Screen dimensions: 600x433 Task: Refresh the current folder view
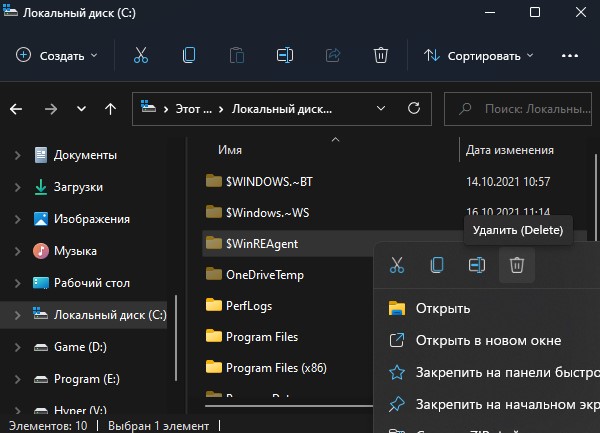click(414, 109)
